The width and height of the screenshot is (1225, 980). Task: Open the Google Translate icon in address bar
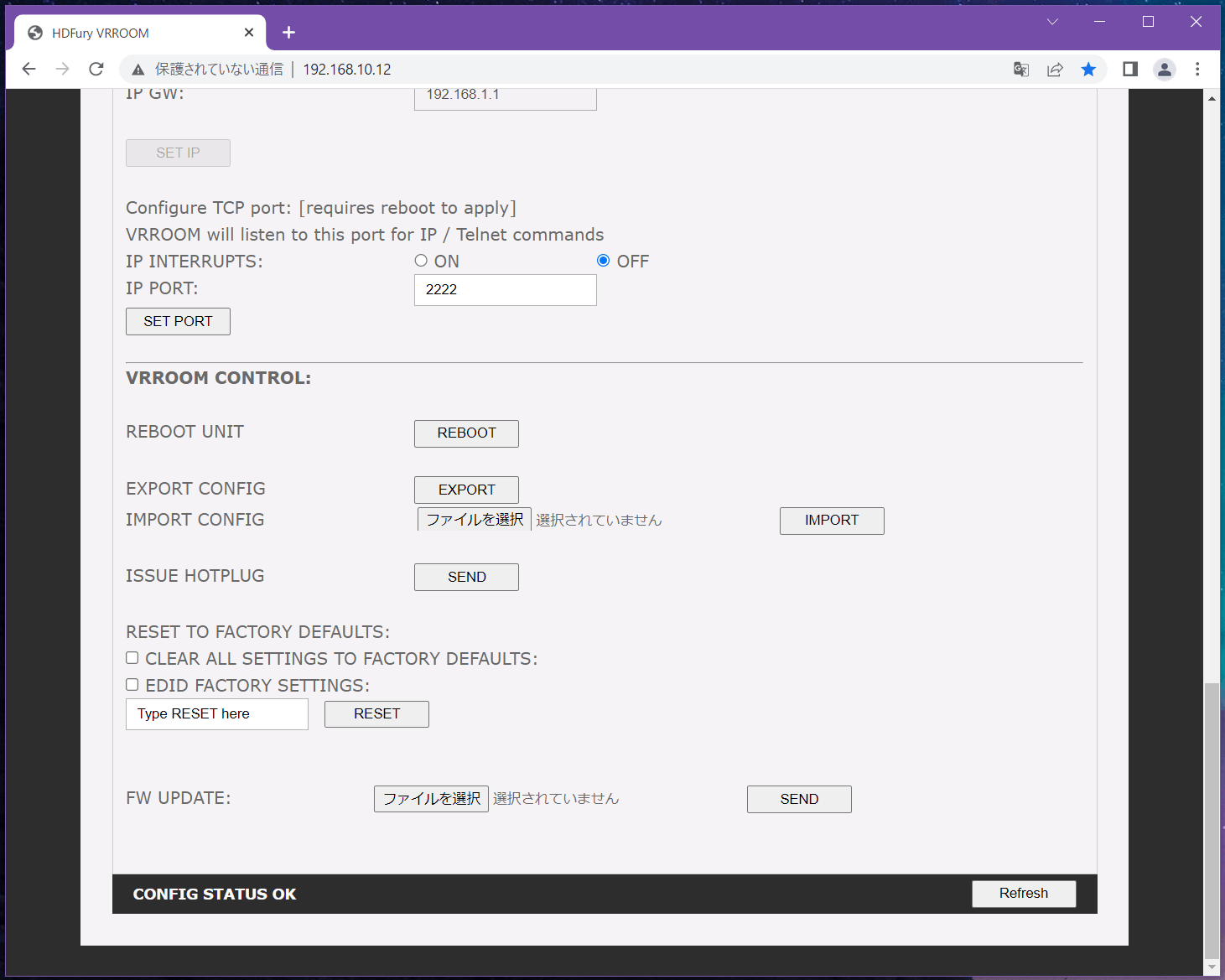[x=1021, y=70]
